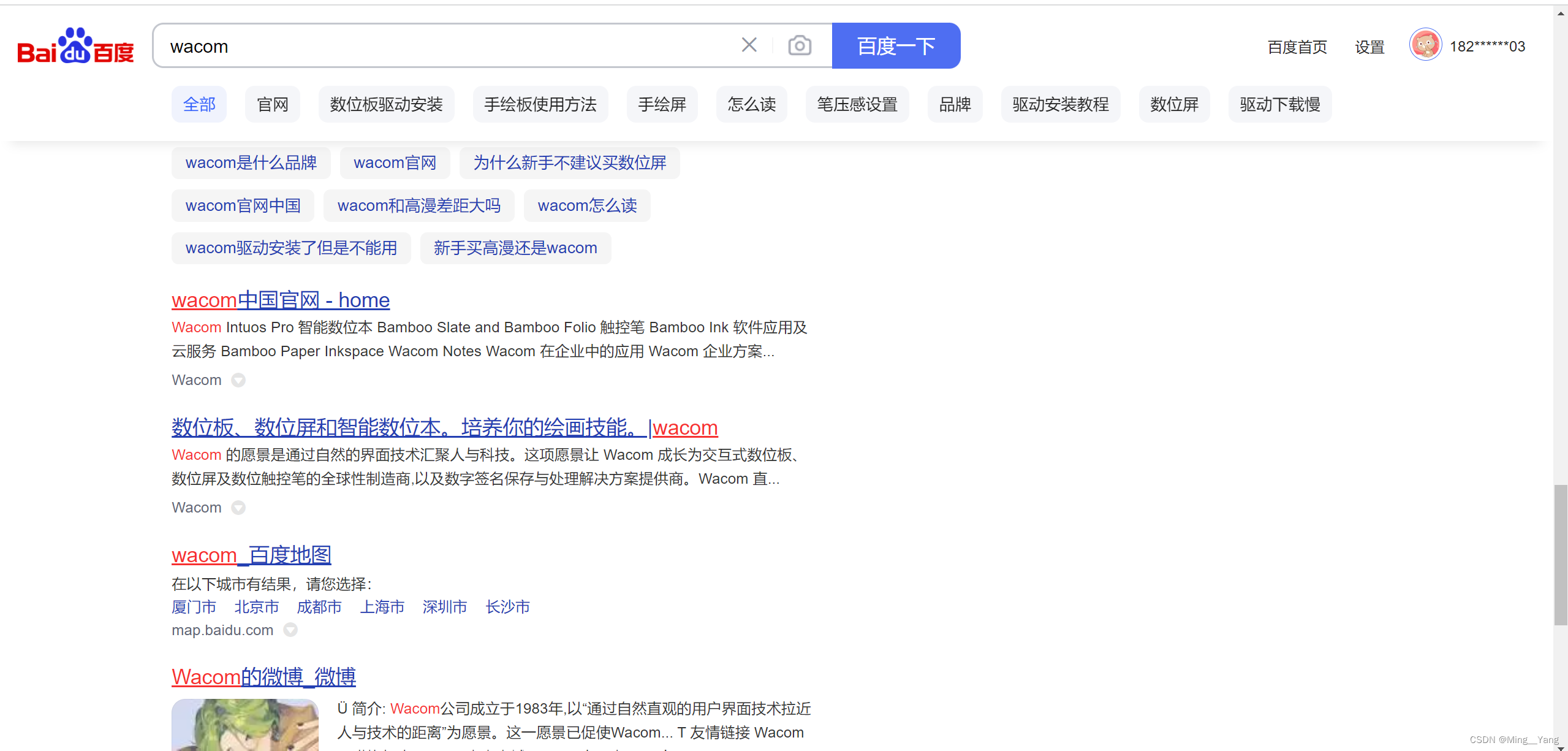Expand the dropdown beside map.baidu.com
Image resolution: width=1568 pixels, height=751 pixels.
point(290,630)
